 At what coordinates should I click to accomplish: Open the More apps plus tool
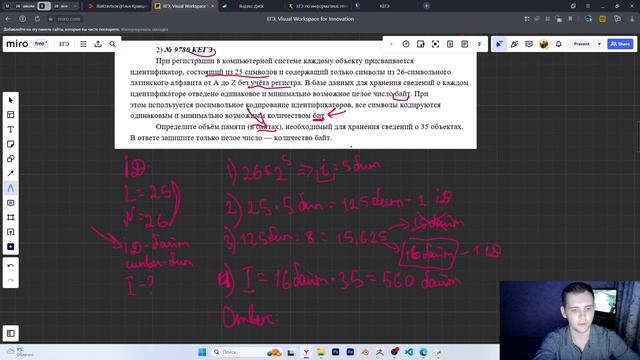[11, 247]
